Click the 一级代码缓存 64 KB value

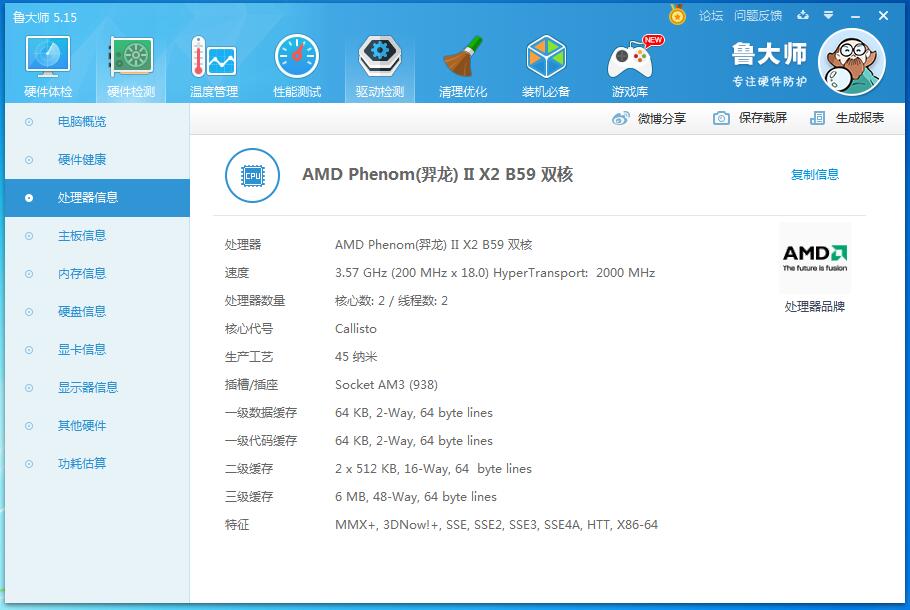(x=414, y=441)
